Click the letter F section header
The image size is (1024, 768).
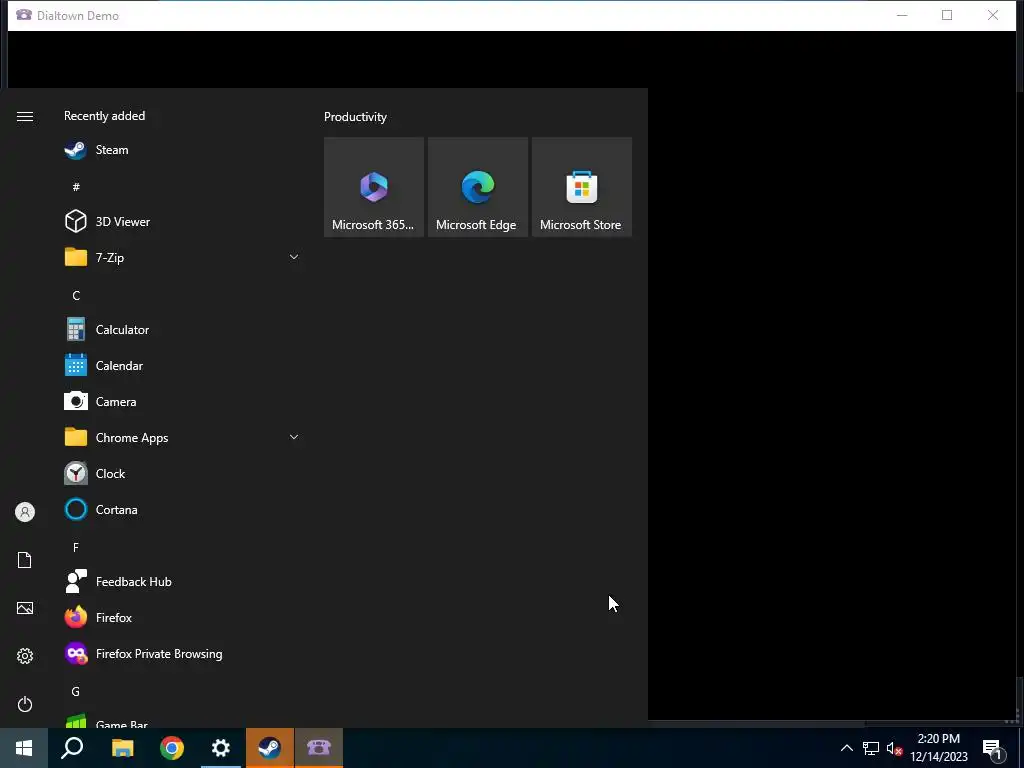76,547
